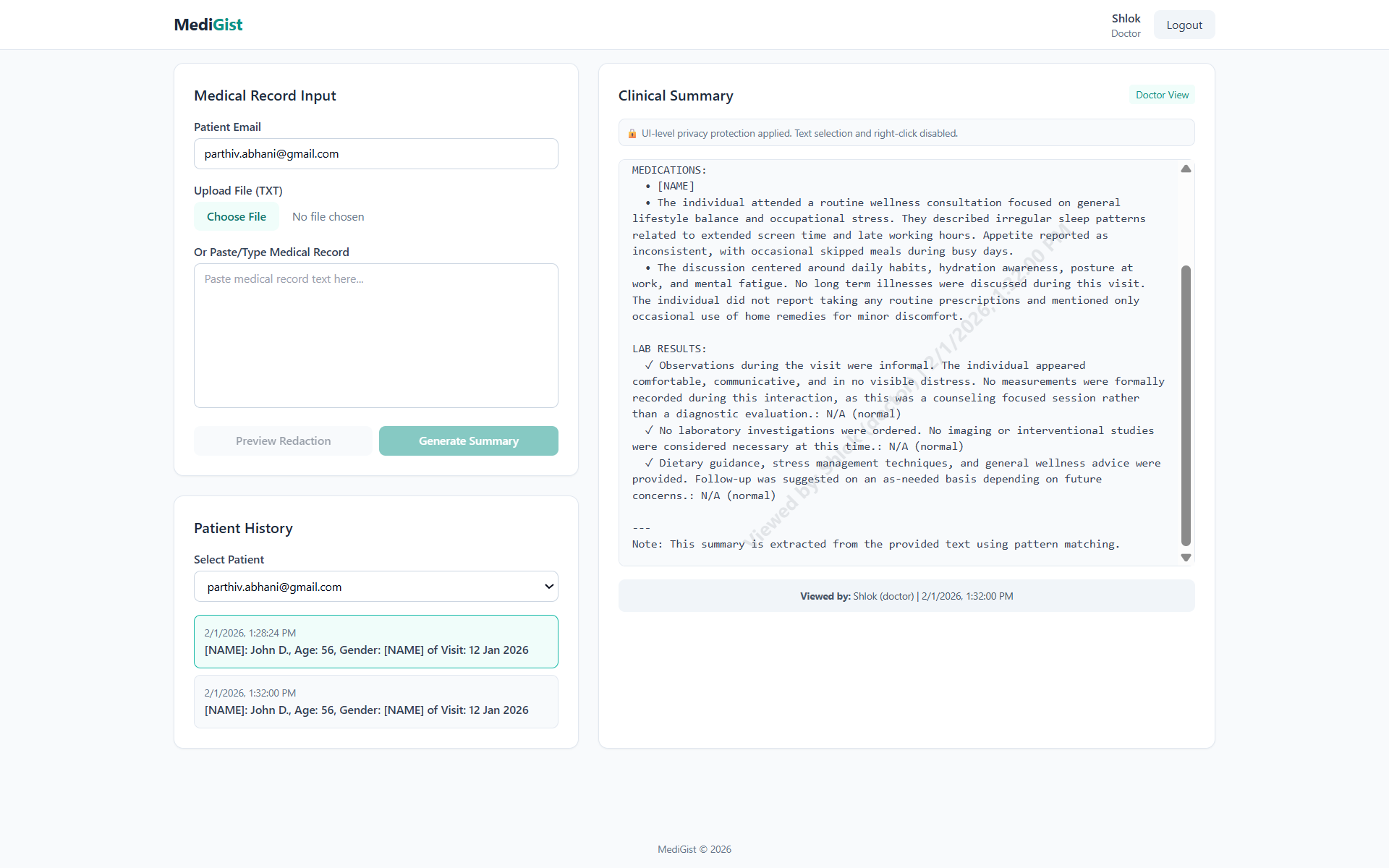This screenshot has height=868, width=1389.
Task: Select the 1:32:00 PM visit history entry
Action: tap(375, 702)
